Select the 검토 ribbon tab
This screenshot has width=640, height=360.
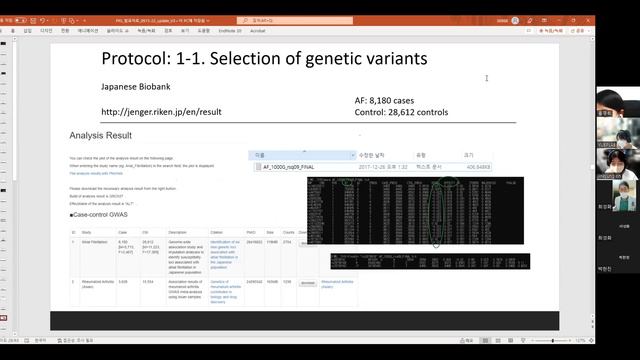[x=168, y=31]
